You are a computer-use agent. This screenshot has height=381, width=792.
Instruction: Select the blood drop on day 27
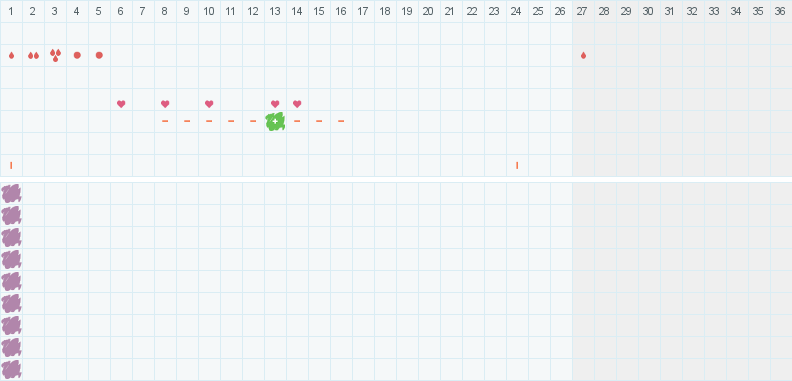point(583,55)
